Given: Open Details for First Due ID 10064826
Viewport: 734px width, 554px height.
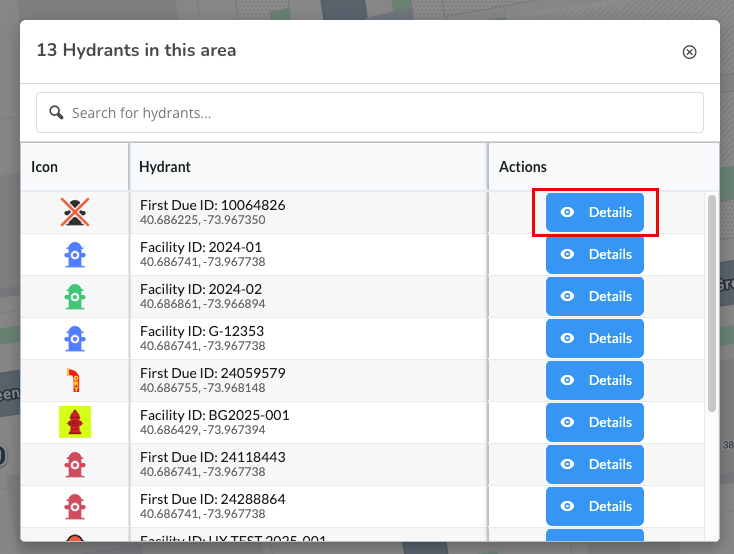Looking at the screenshot, I should [595, 212].
